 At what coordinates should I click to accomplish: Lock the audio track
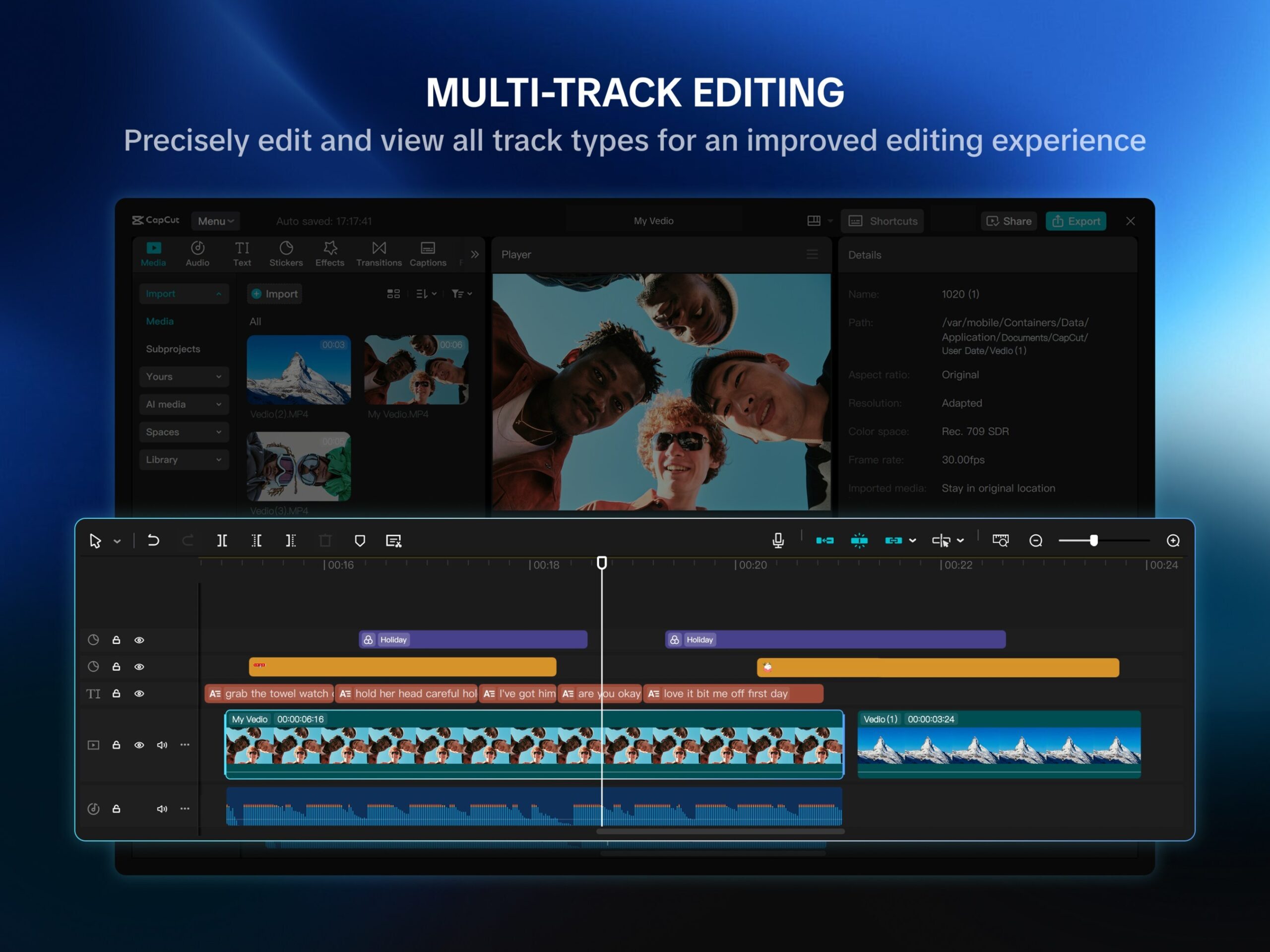[x=116, y=809]
